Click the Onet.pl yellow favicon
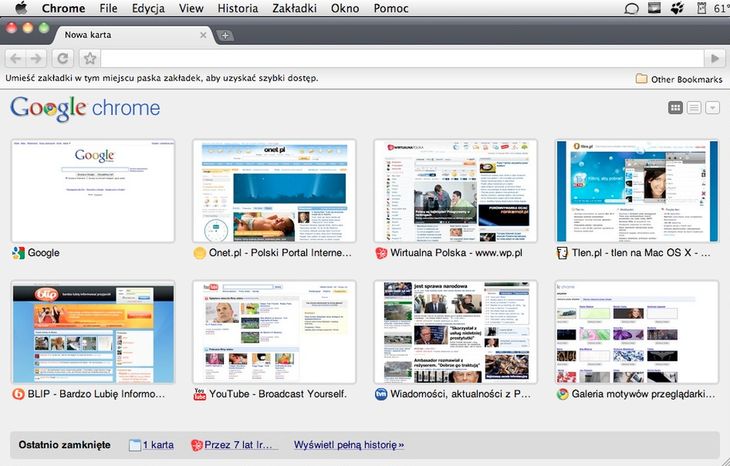The width and height of the screenshot is (730, 466). coord(199,253)
